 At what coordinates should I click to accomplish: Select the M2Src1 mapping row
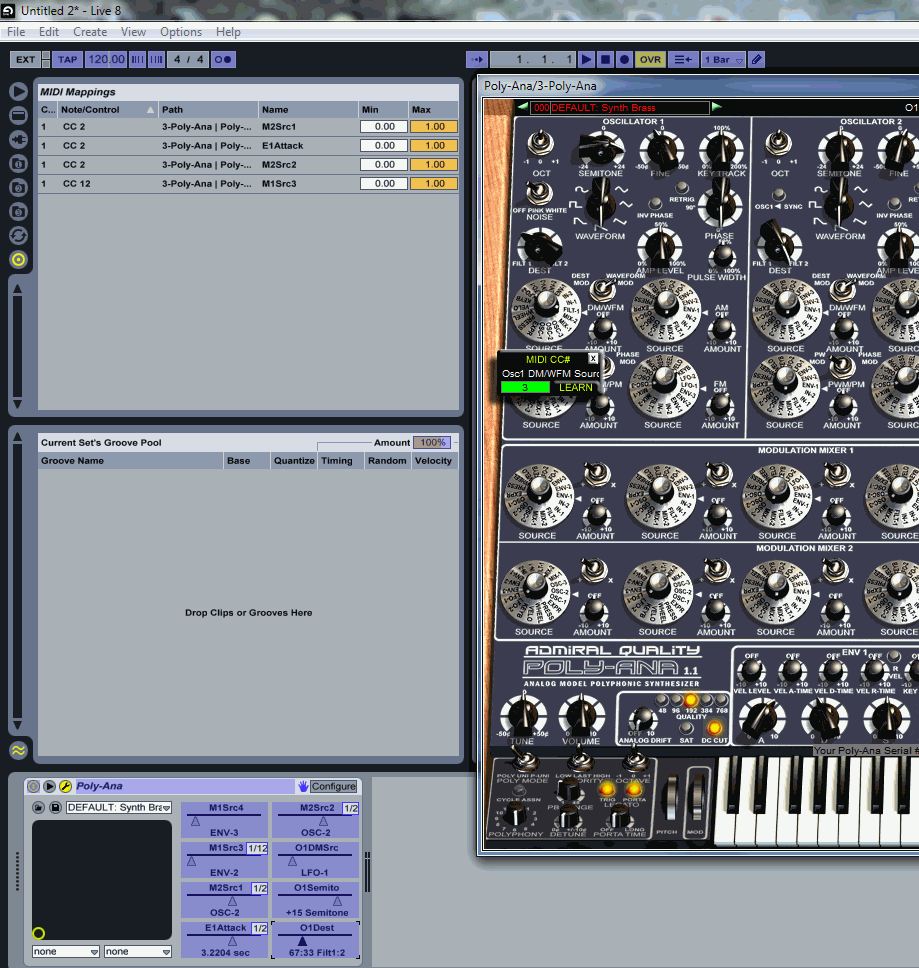point(248,127)
